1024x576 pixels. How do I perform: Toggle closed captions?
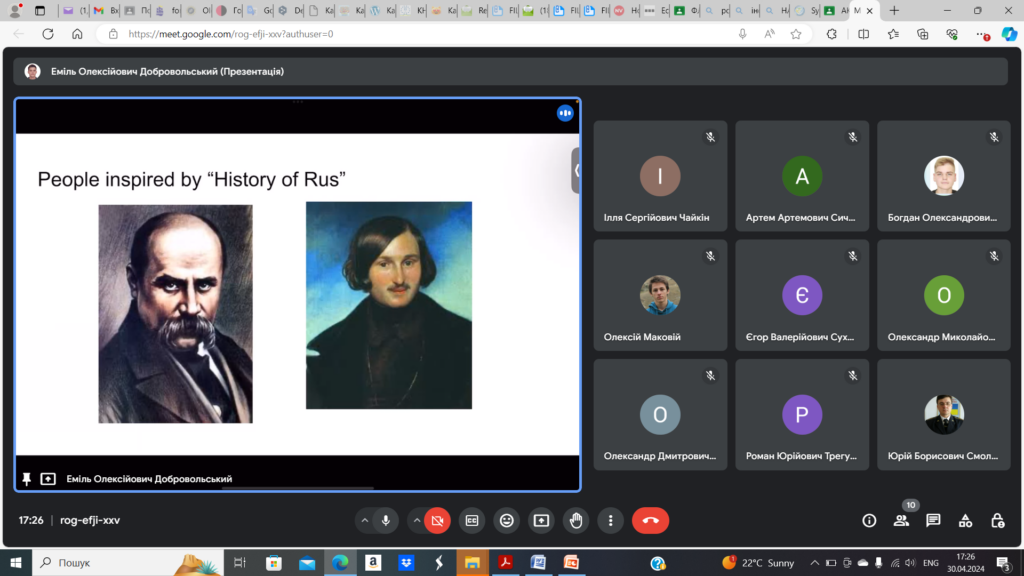[471, 520]
